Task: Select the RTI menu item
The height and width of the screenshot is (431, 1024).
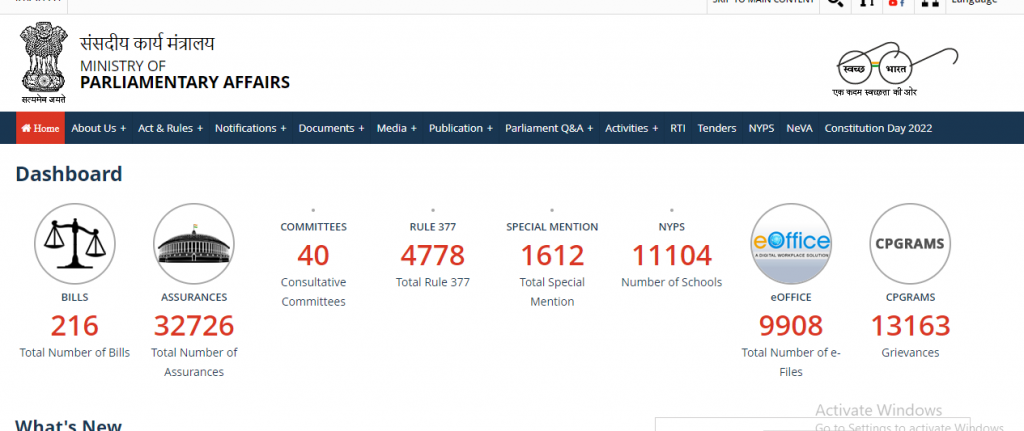Action: pos(678,128)
